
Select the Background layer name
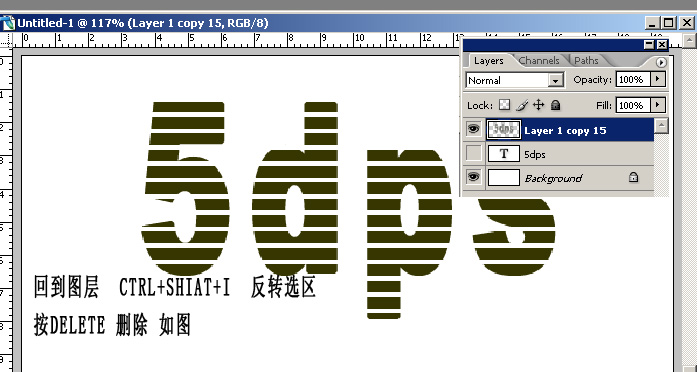pyautogui.click(x=553, y=178)
